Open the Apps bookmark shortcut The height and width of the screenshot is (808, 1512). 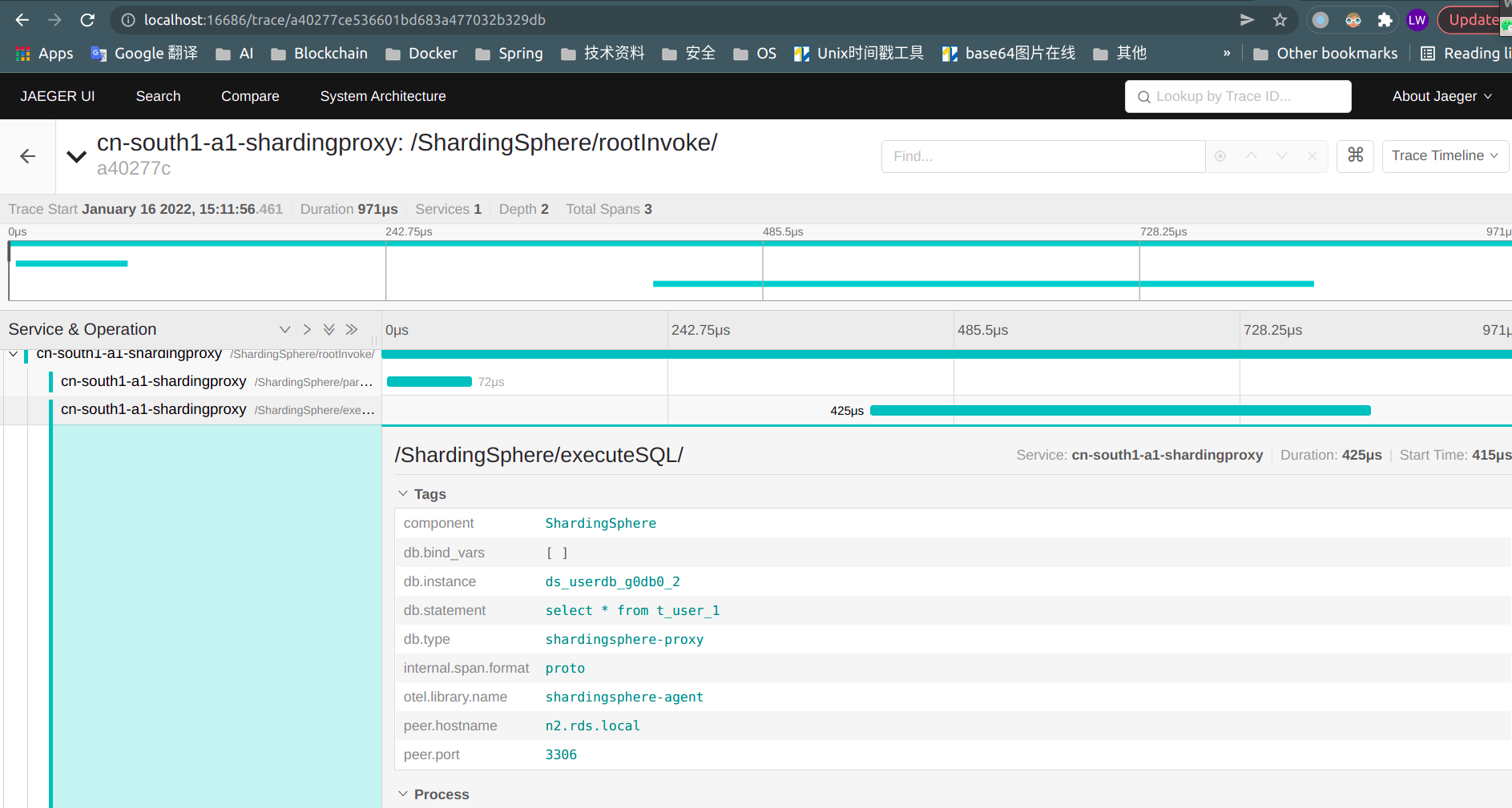tap(45, 54)
